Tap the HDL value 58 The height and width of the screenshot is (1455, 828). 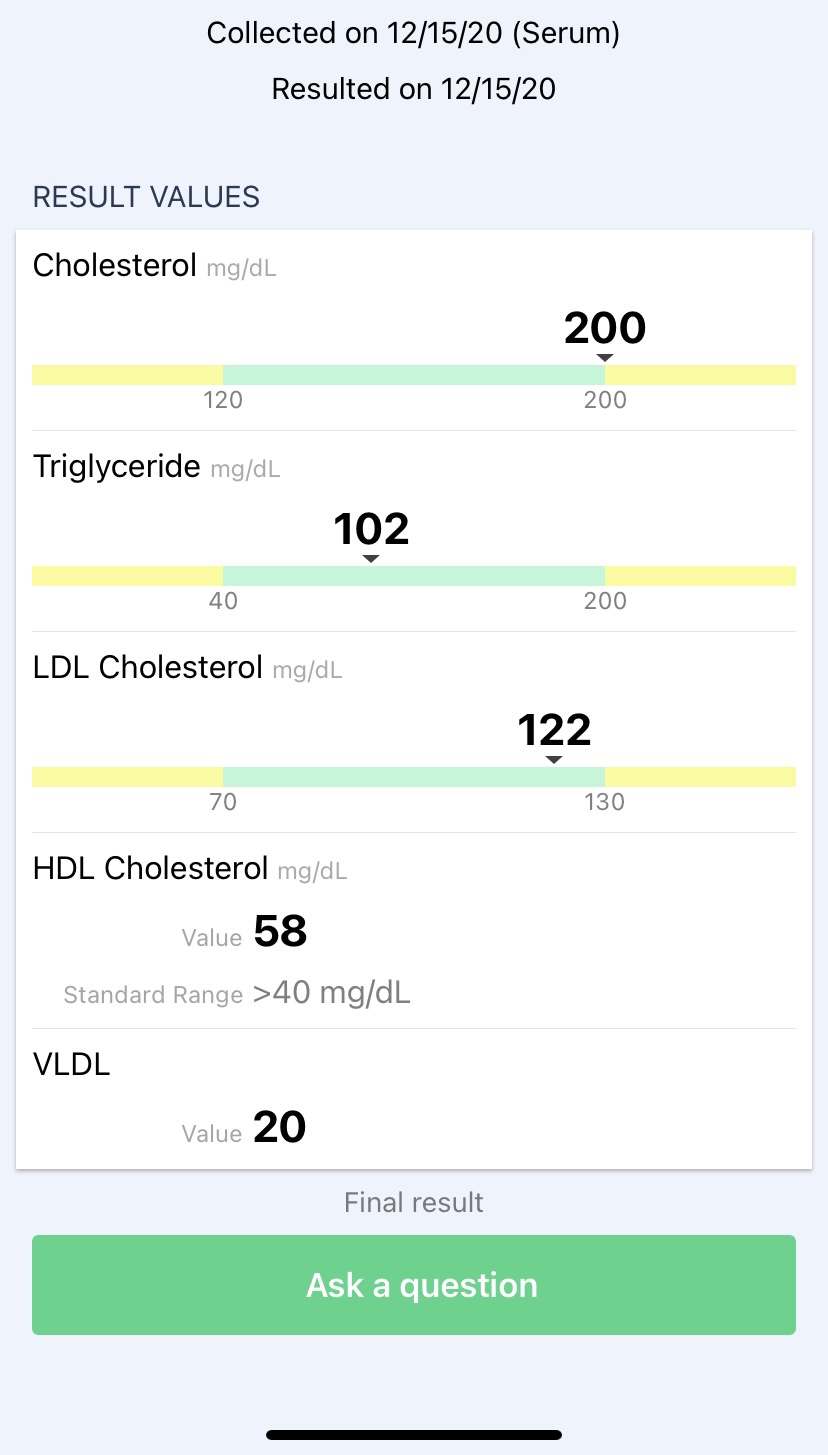(x=280, y=932)
